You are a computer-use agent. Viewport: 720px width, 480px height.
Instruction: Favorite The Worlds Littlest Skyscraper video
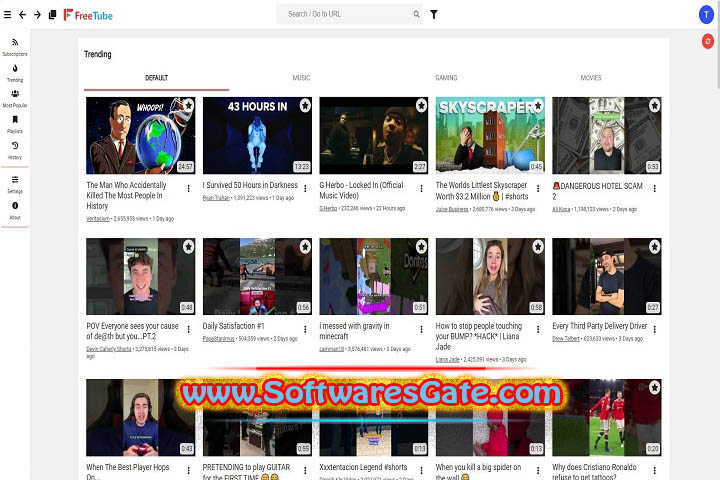pyautogui.click(x=538, y=106)
